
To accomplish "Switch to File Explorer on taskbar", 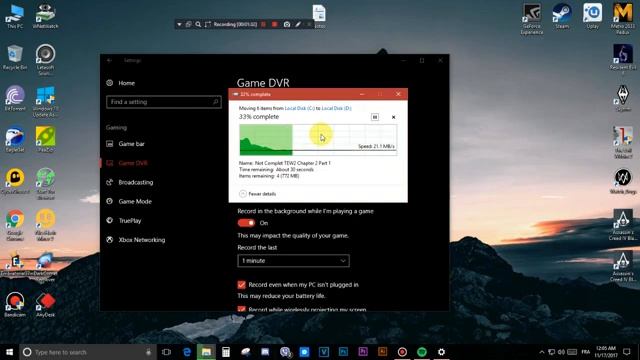I will click(x=206, y=352).
